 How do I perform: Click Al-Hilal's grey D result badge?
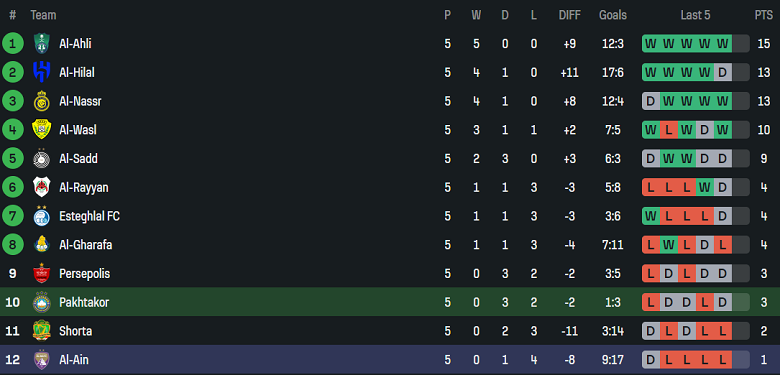click(722, 73)
